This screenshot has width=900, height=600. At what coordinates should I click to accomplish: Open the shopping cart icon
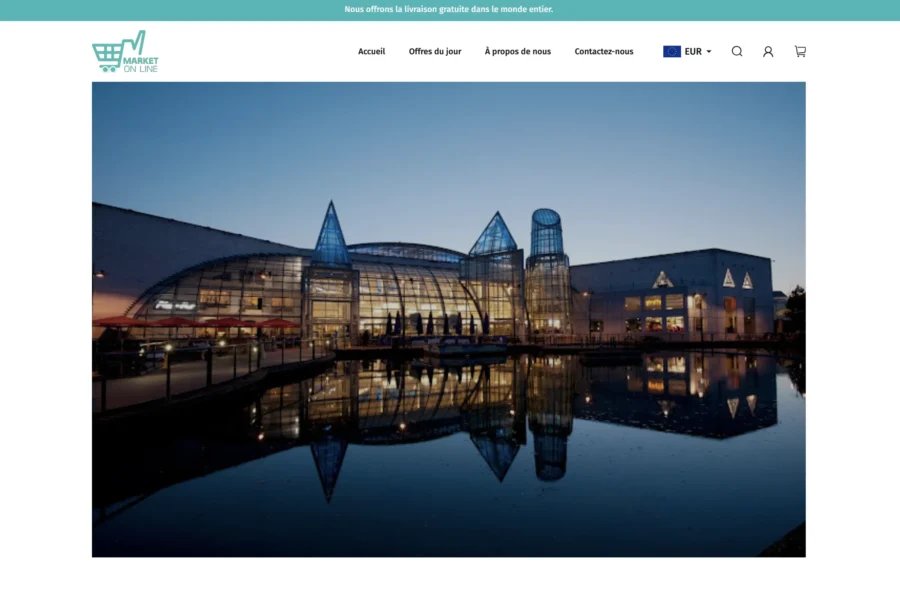tap(800, 51)
